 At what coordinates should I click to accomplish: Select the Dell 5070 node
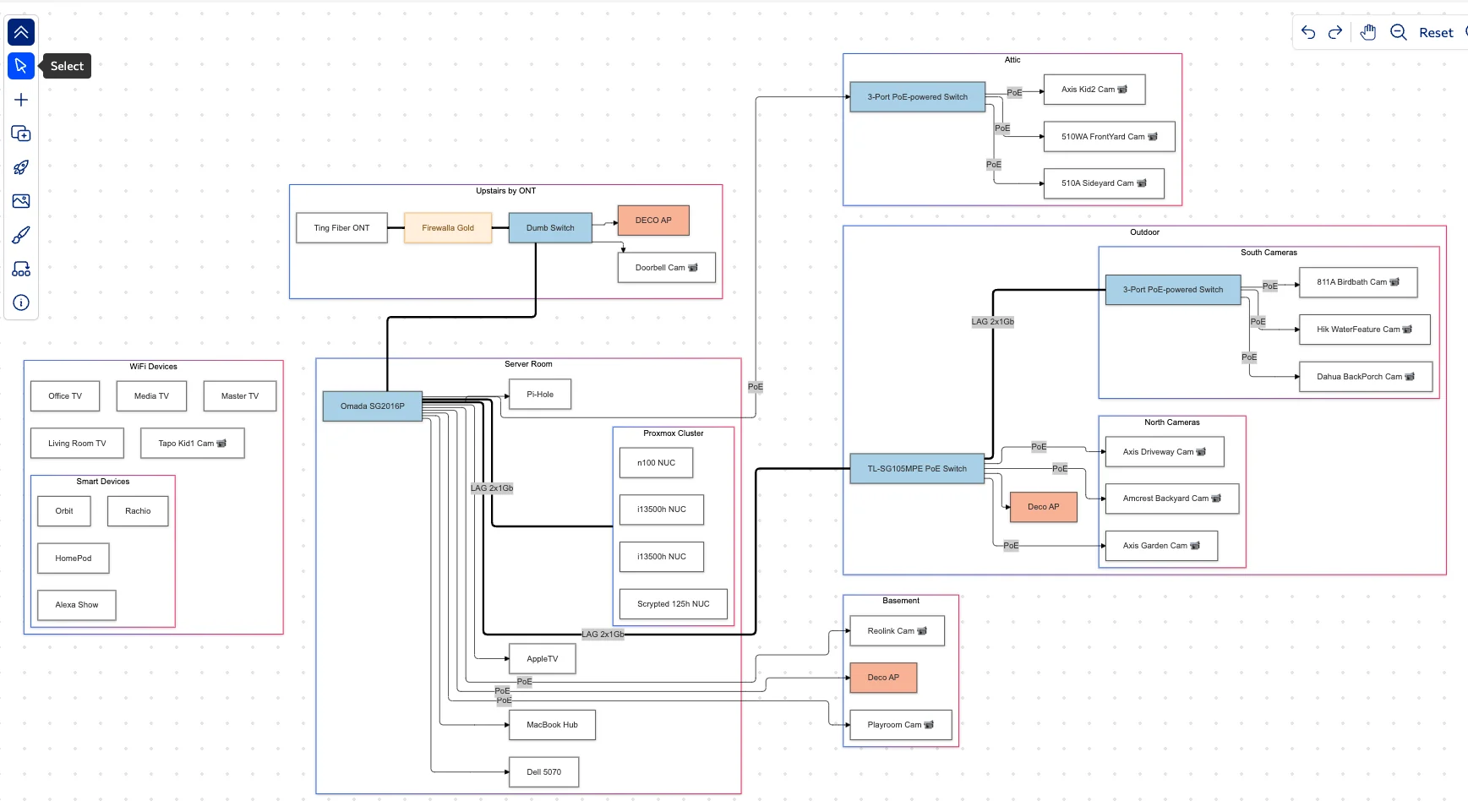coord(543,772)
